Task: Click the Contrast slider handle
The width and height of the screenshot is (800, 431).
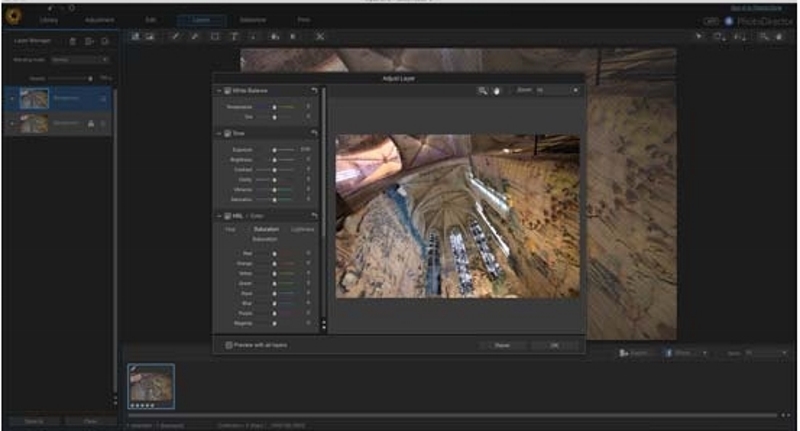Action: click(x=274, y=170)
